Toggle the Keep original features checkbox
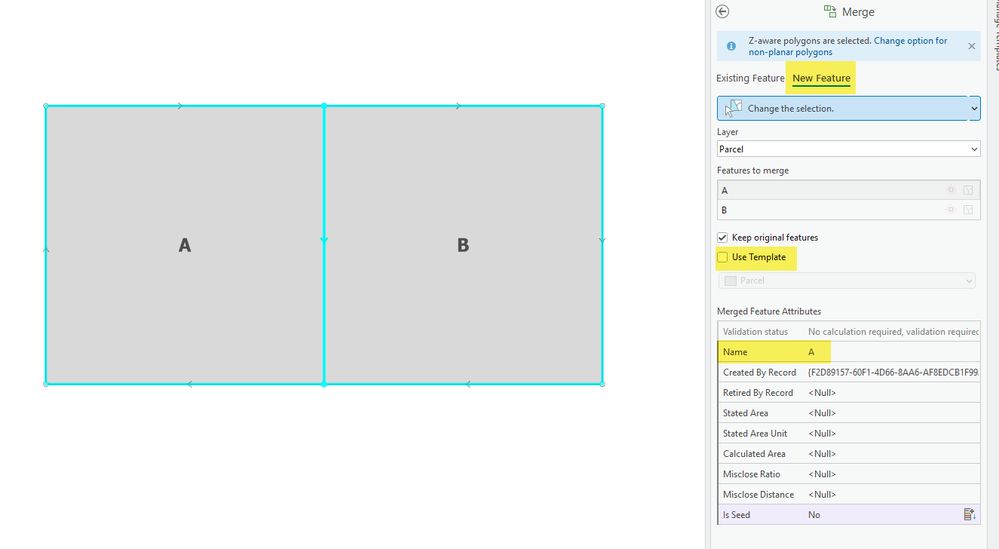The width and height of the screenshot is (999, 549). tap(722, 238)
